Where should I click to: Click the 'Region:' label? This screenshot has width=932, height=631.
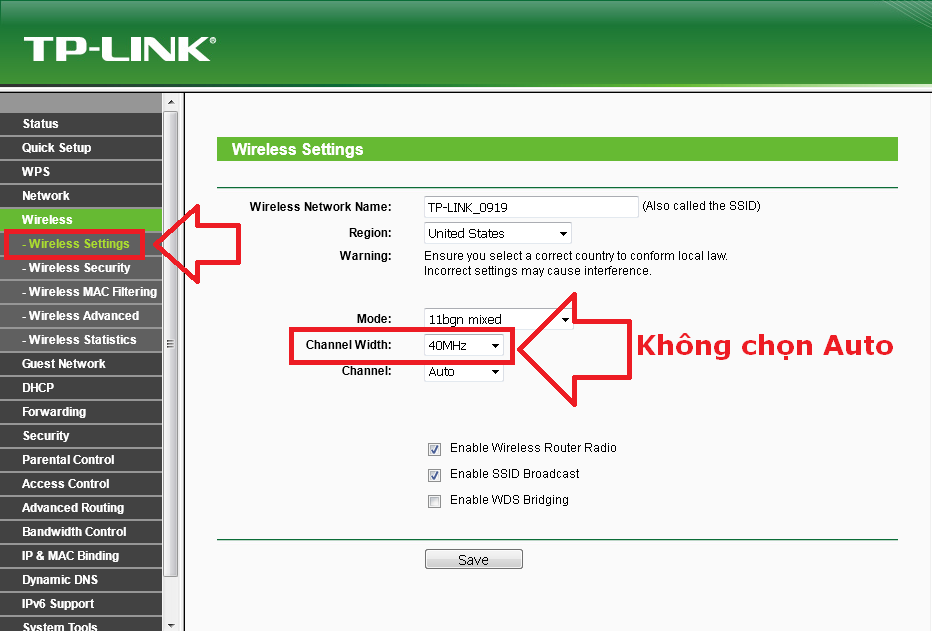(x=370, y=233)
